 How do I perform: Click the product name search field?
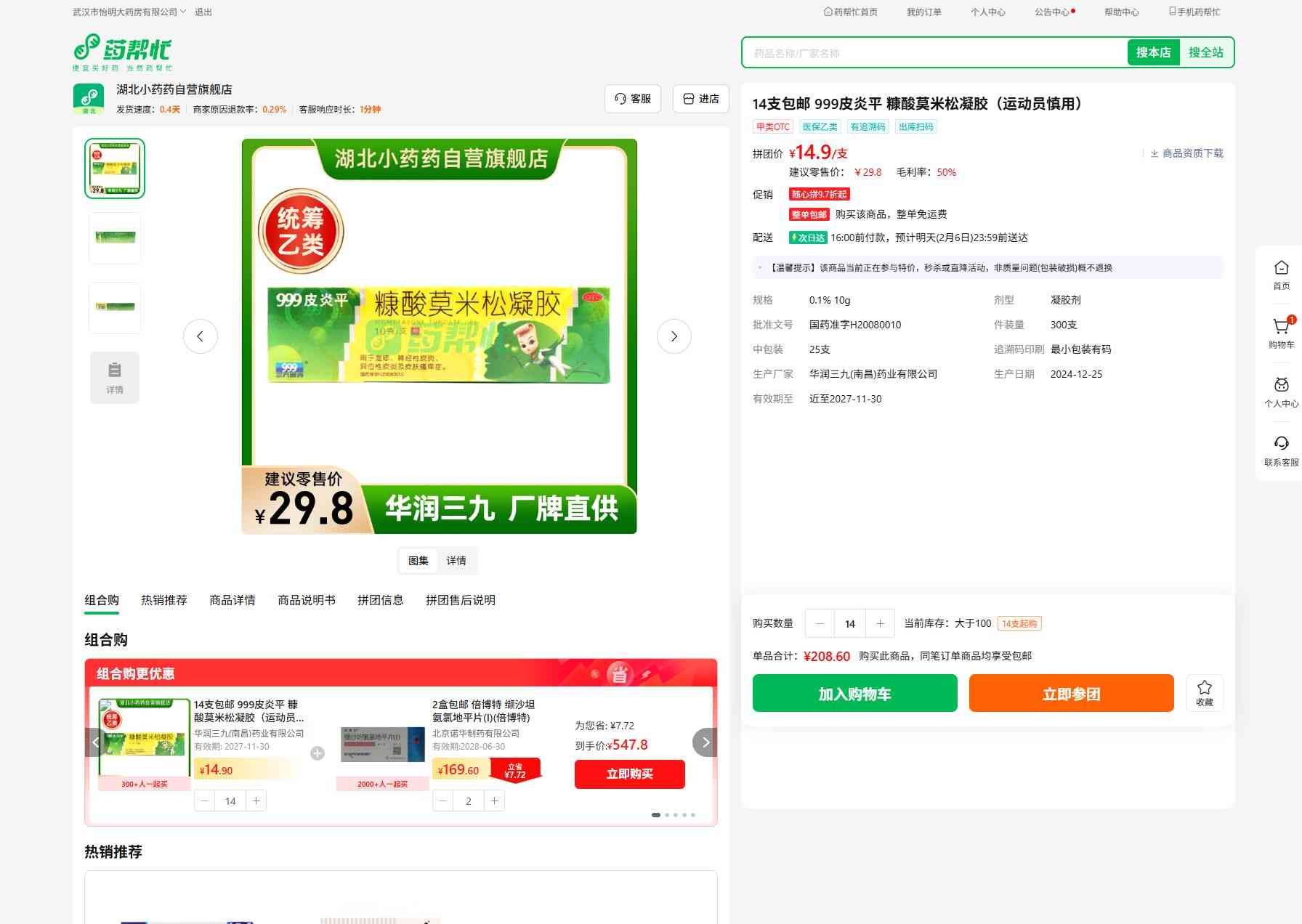(934, 53)
